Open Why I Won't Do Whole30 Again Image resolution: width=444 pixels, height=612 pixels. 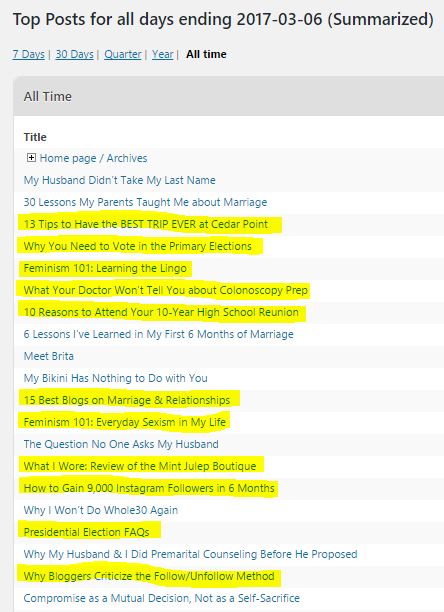pos(101,510)
